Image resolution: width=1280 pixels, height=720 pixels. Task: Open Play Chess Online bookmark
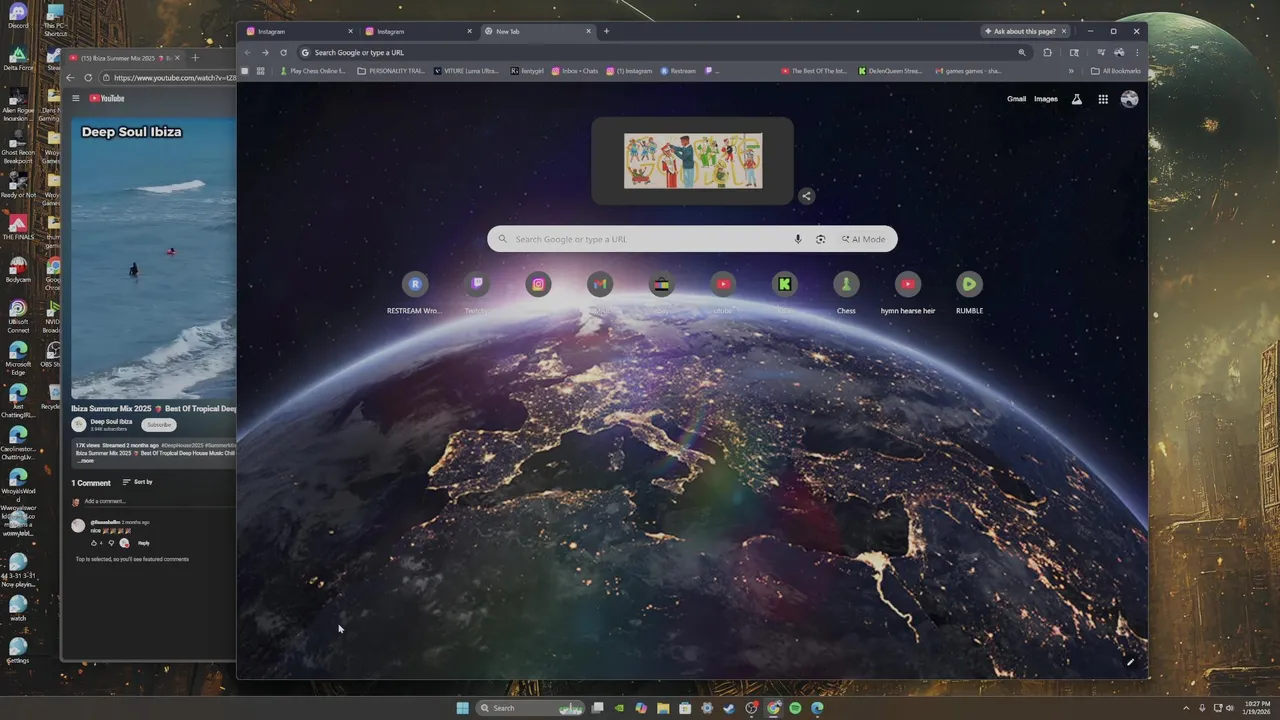coord(313,71)
